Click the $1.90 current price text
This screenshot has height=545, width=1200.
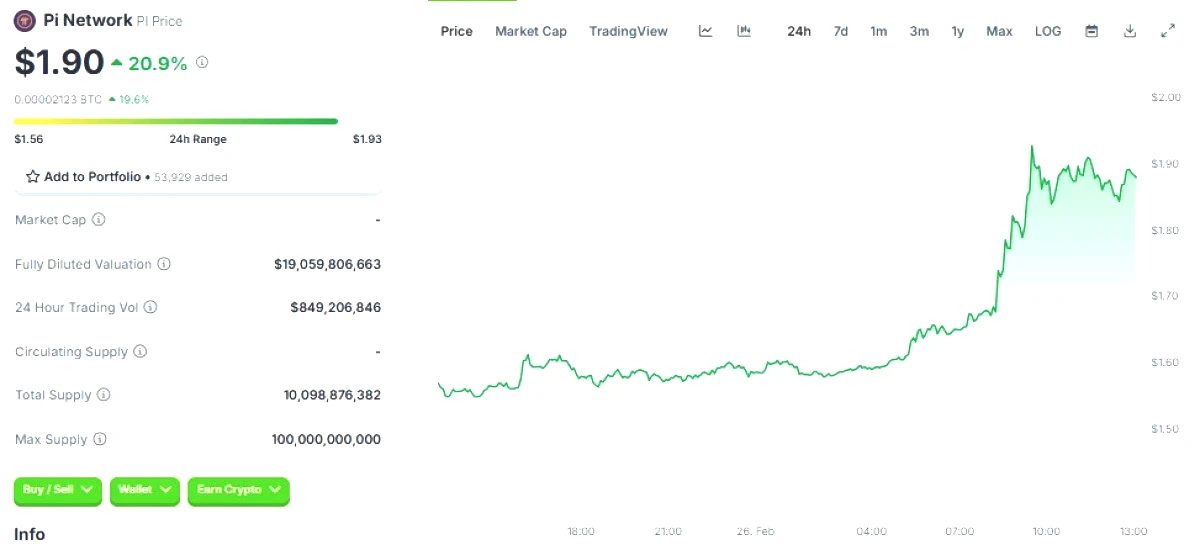click(x=59, y=62)
